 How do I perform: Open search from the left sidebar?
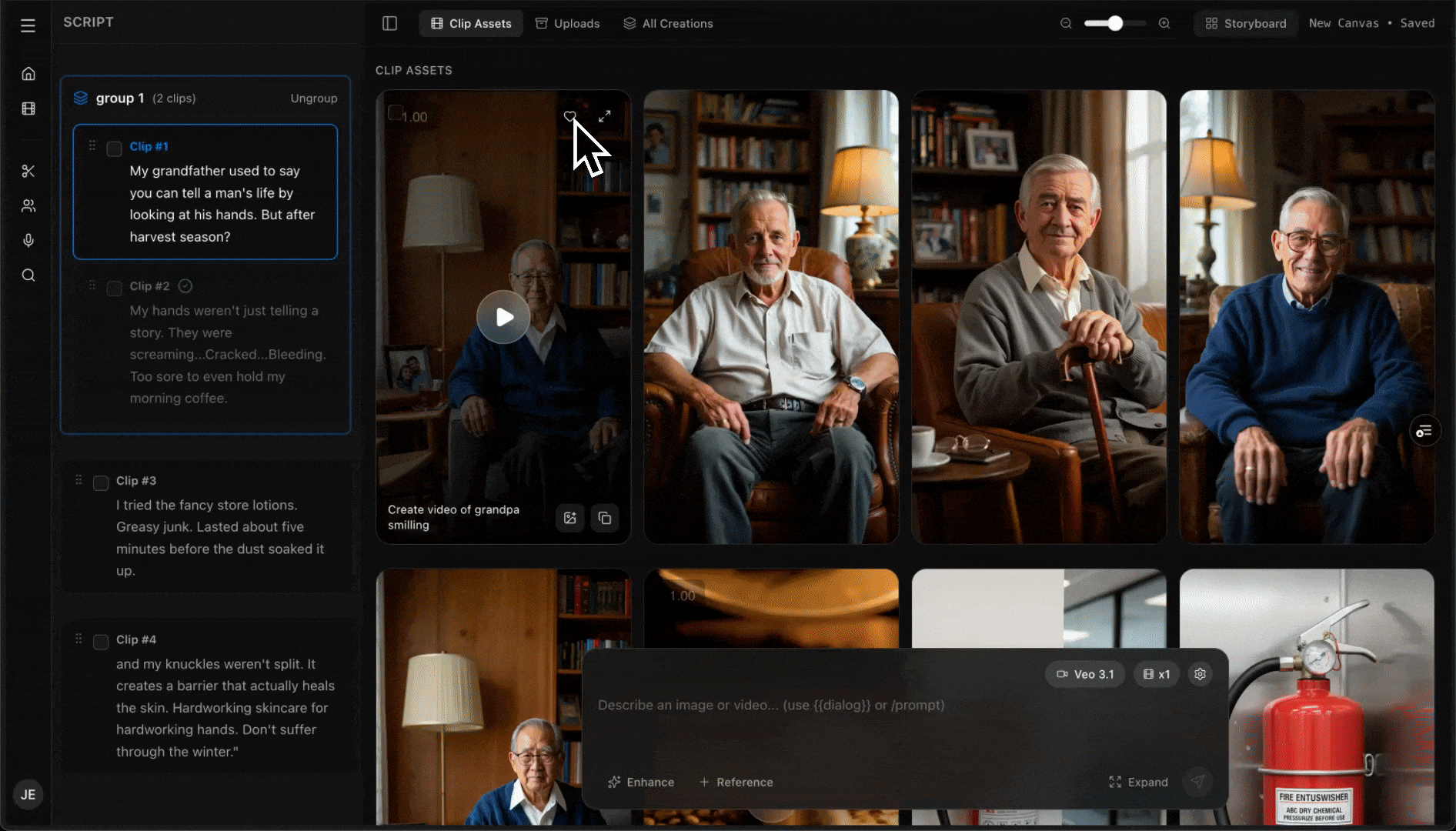coord(28,275)
